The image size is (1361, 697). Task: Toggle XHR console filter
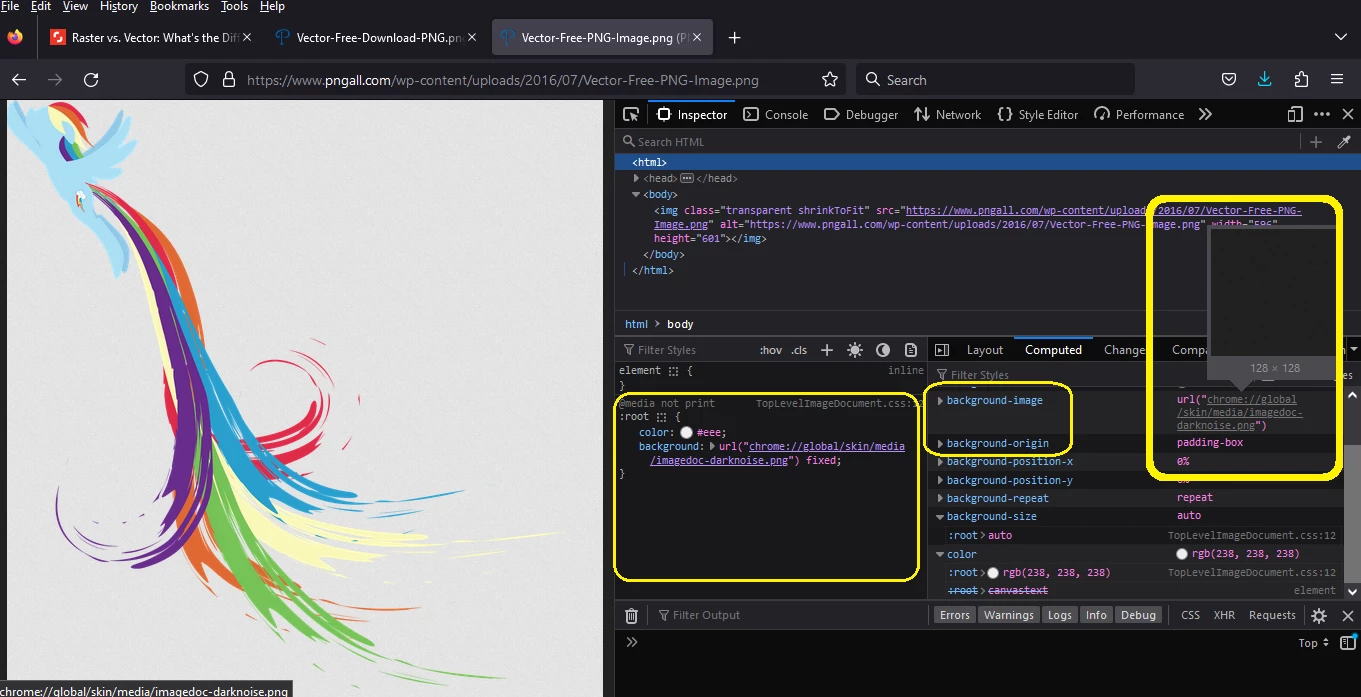point(1224,615)
